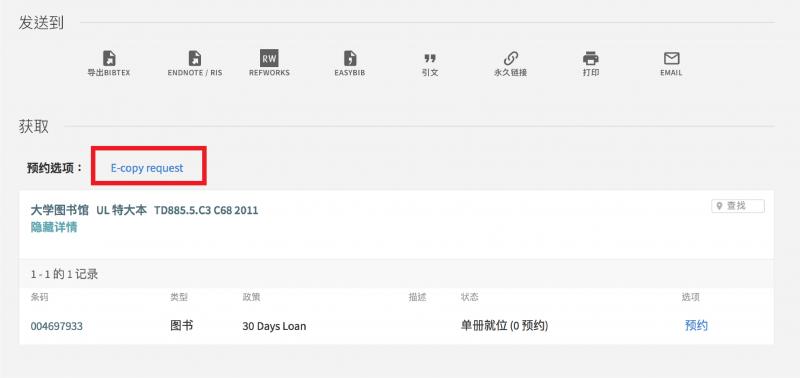The width and height of the screenshot is (800, 378).
Task: Click the 预约选项 label
Action: (x=55, y=168)
